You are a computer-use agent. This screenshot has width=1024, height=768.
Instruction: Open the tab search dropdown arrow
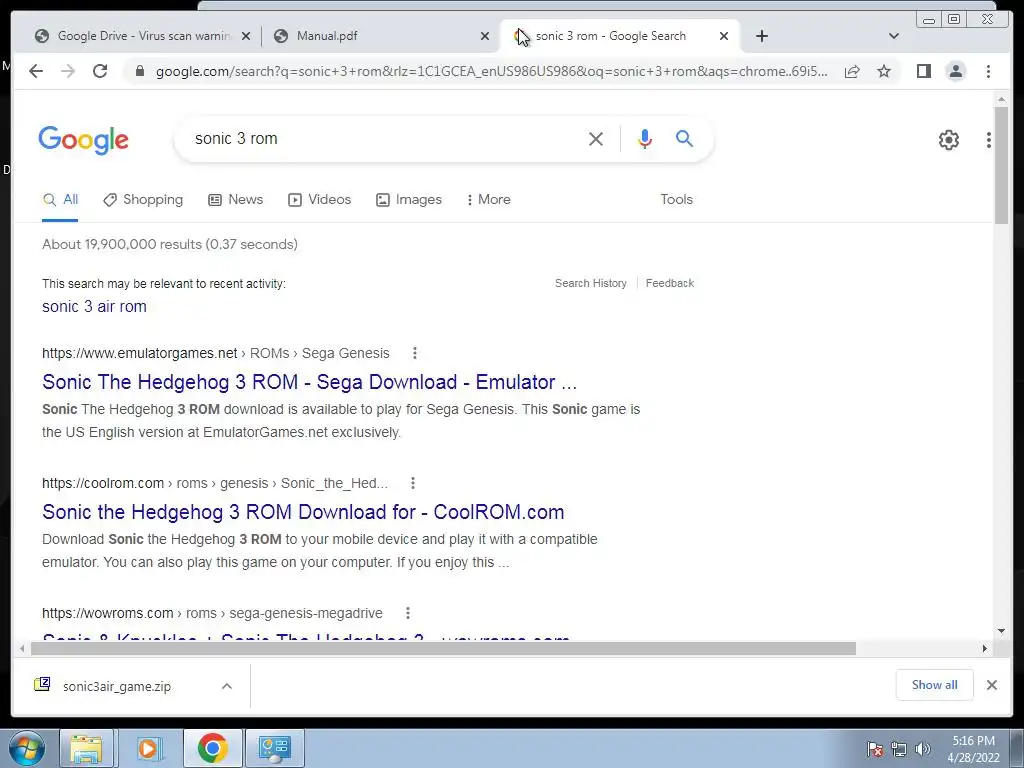[x=894, y=36]
